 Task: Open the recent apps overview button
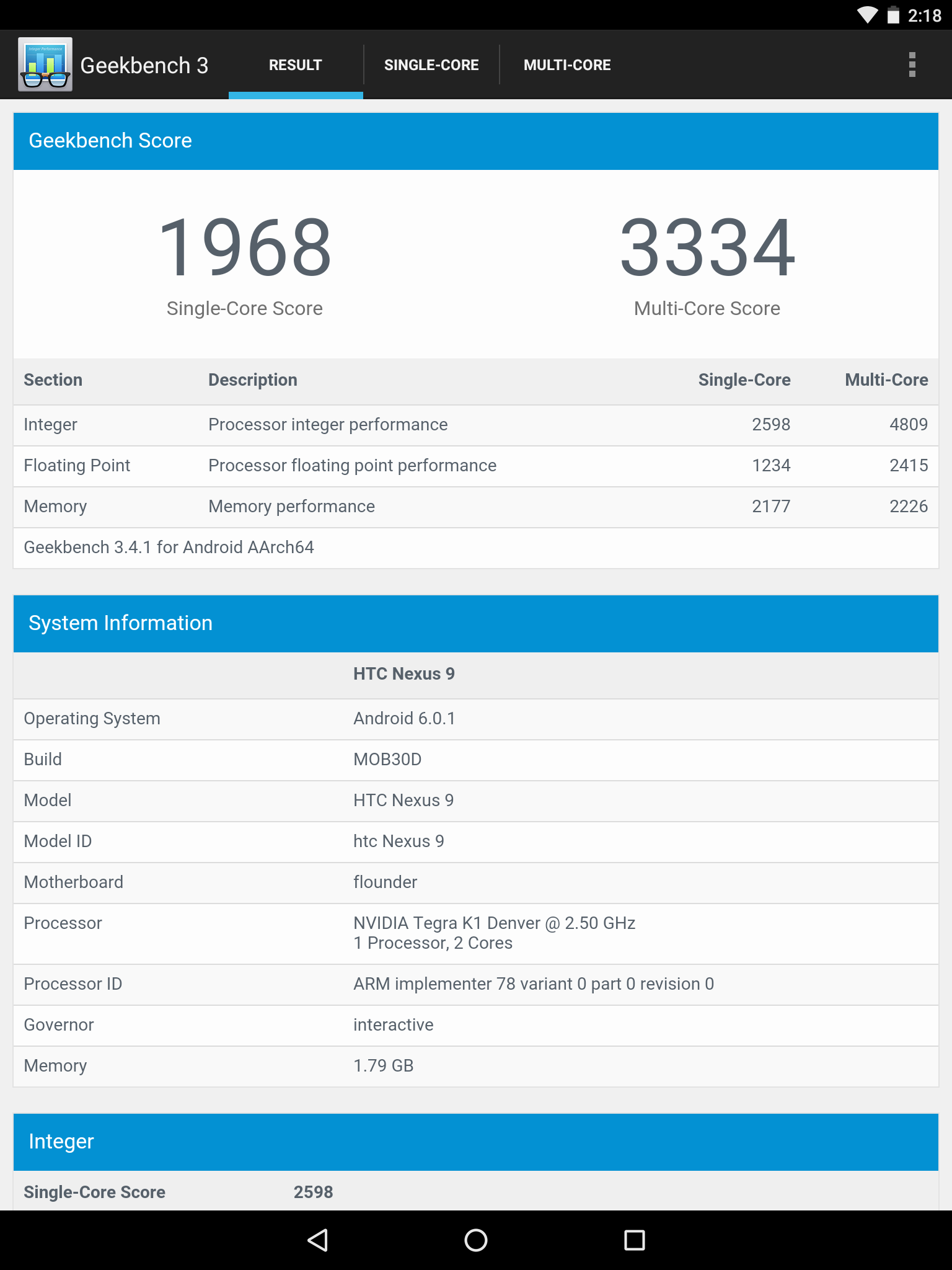(x=634, y=1240)
